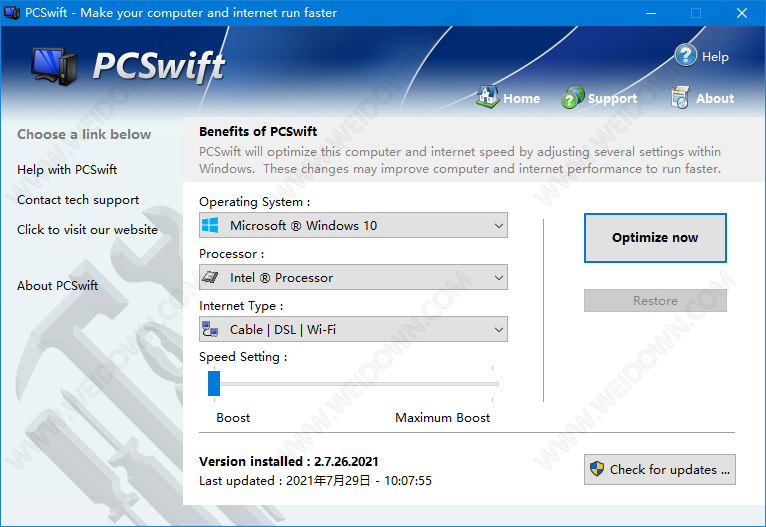
Task: Select the Microsoft Windows 10 combo box
Action: coord(353,225)
